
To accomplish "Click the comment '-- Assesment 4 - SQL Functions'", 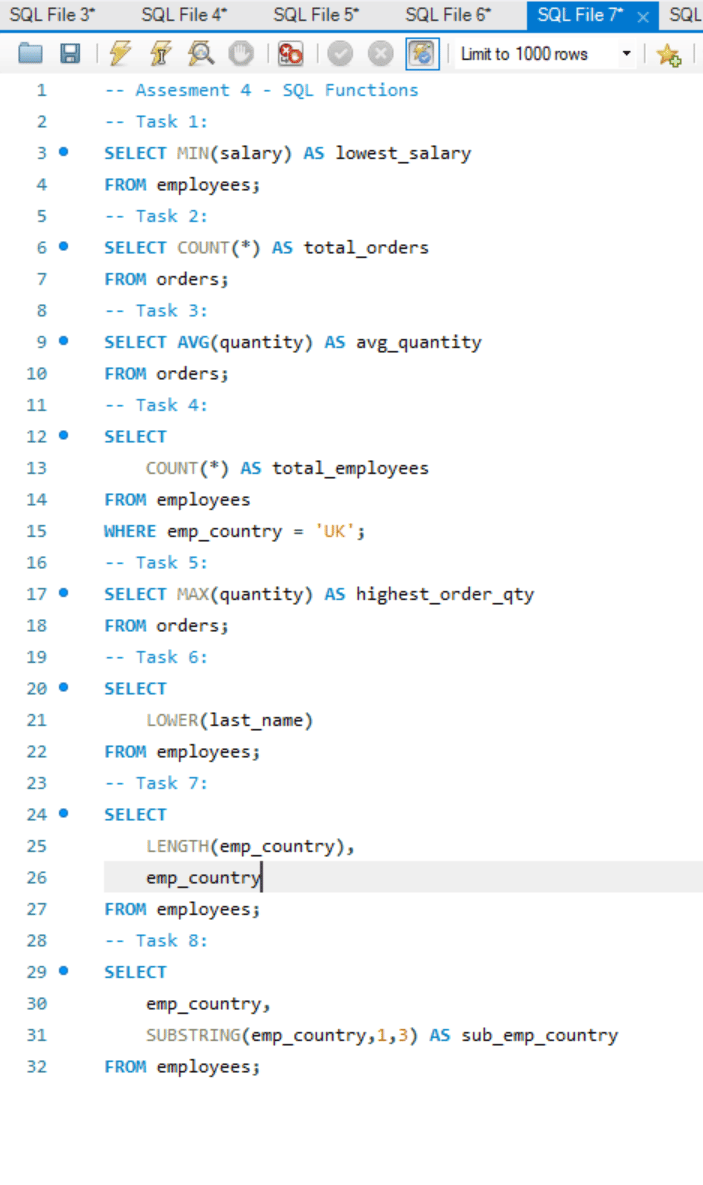I will tap(261, 90).
